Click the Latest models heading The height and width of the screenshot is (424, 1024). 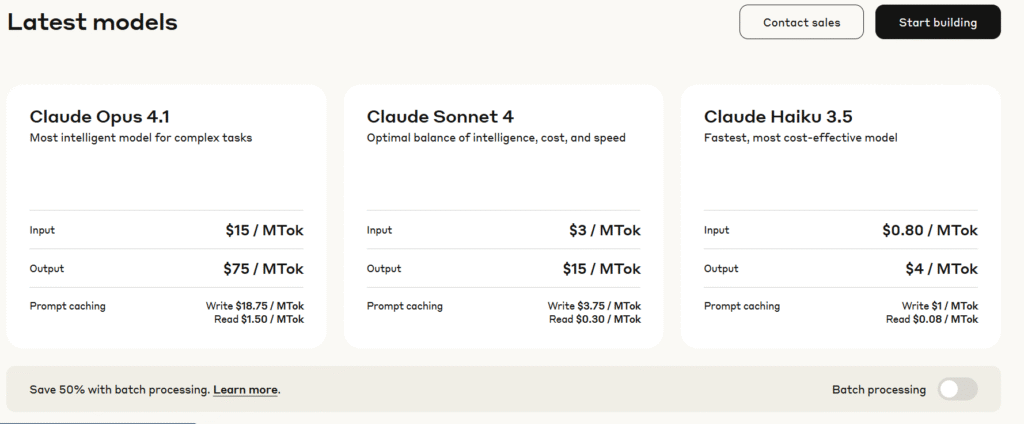tap(92, 22)
